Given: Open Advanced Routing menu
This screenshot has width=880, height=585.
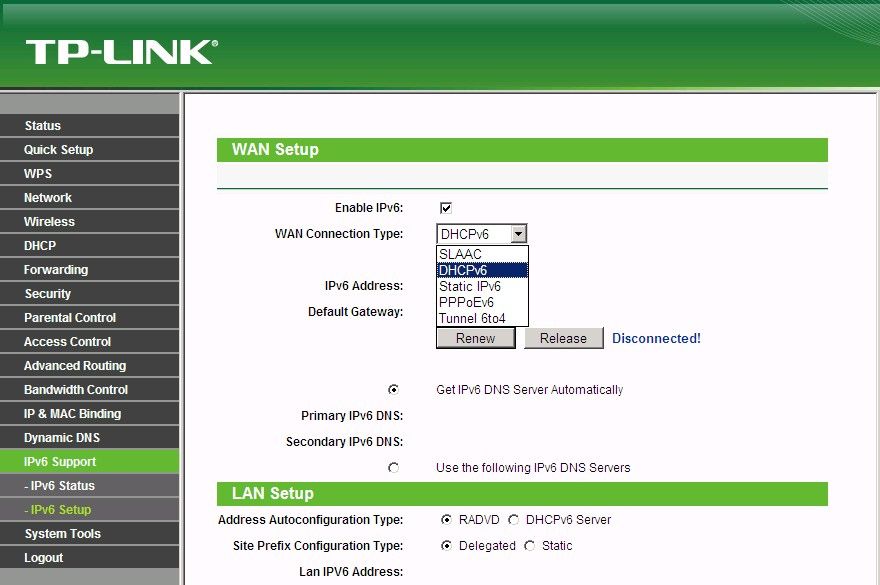Looking at the screenshot, I should (89, 366).
